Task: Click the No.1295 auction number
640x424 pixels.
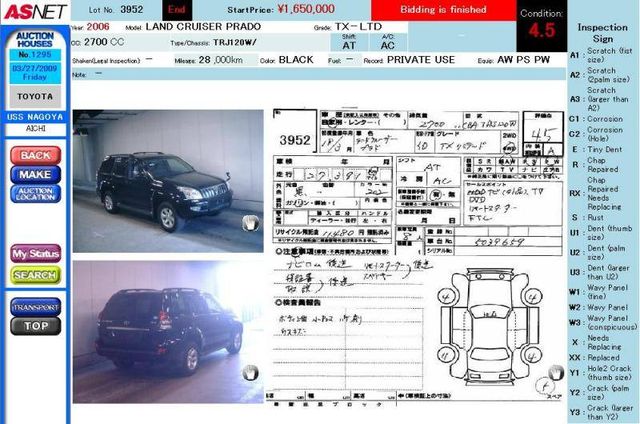Action: (x=35, y=55)
